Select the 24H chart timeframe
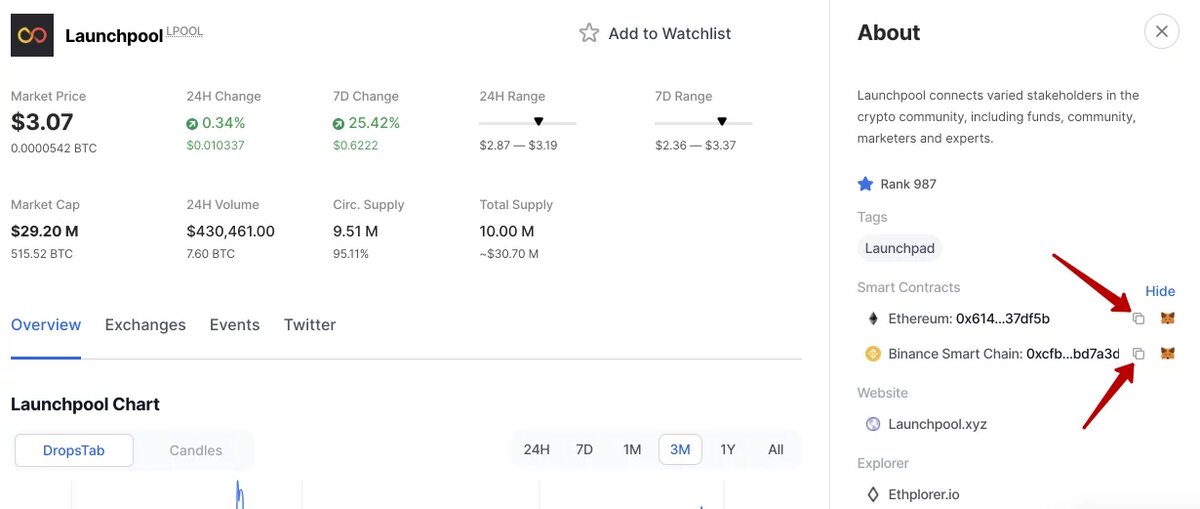The height and width of the screenshot is (509, 1200). tap(537, 449)
